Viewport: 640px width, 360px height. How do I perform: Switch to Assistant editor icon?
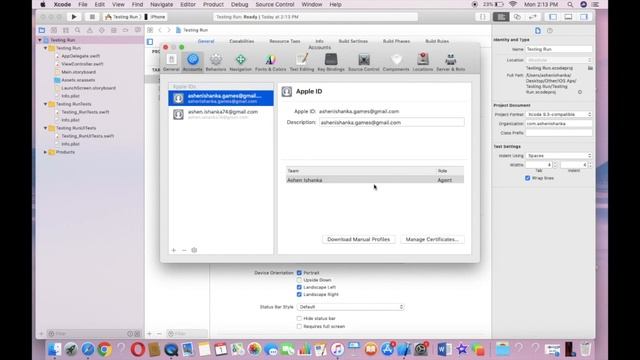517,17
